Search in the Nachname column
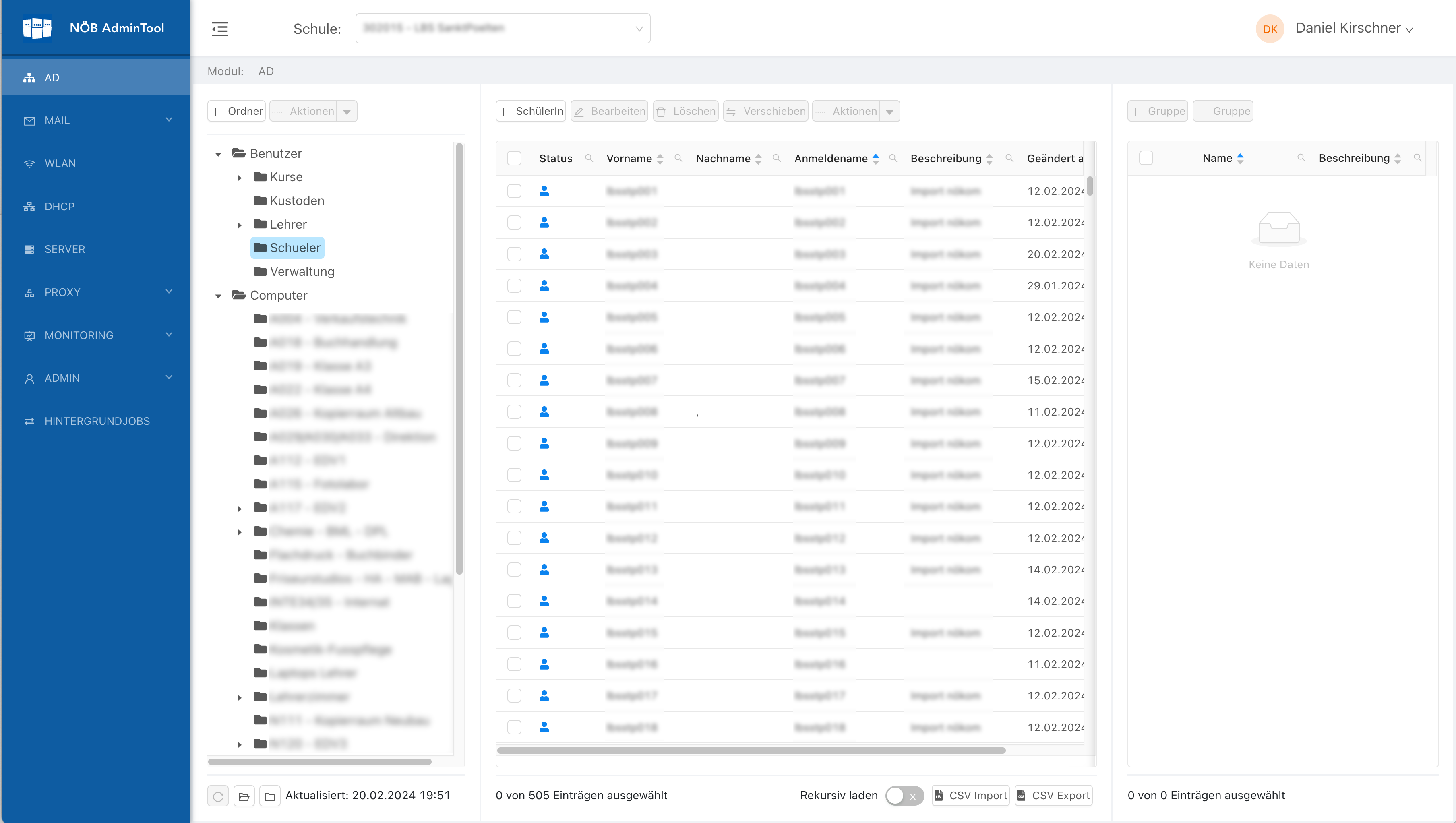The width and height of the screenshot is (1456, 823). (x=777, y=158)
